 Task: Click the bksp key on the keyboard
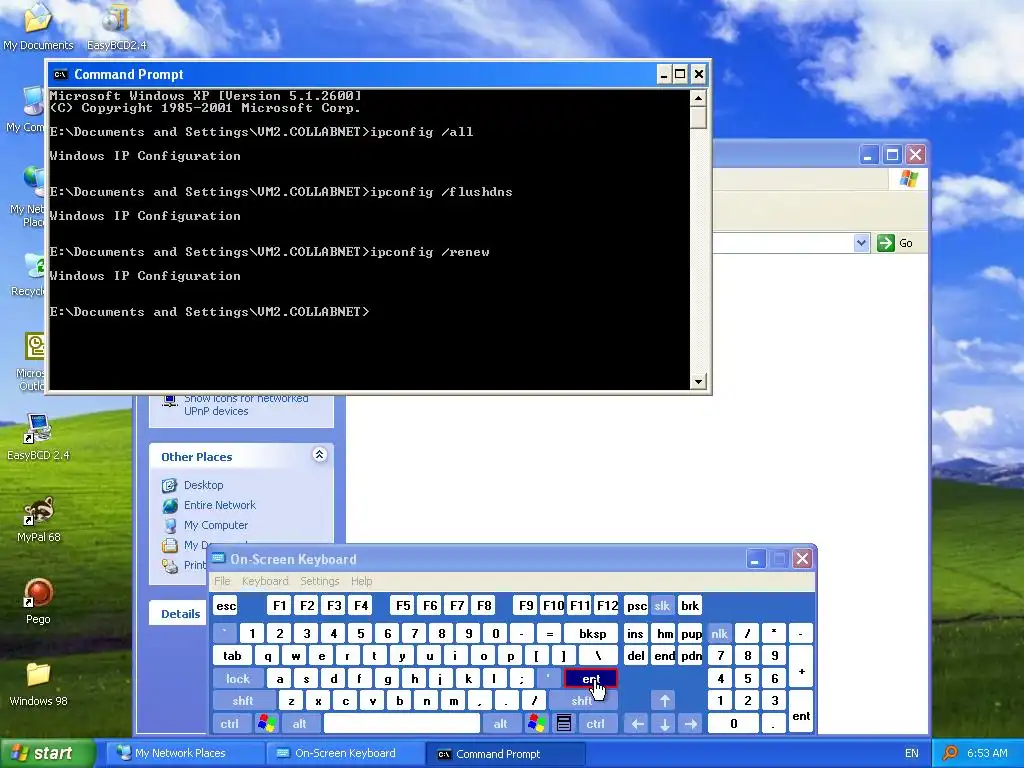coord(592,633)
